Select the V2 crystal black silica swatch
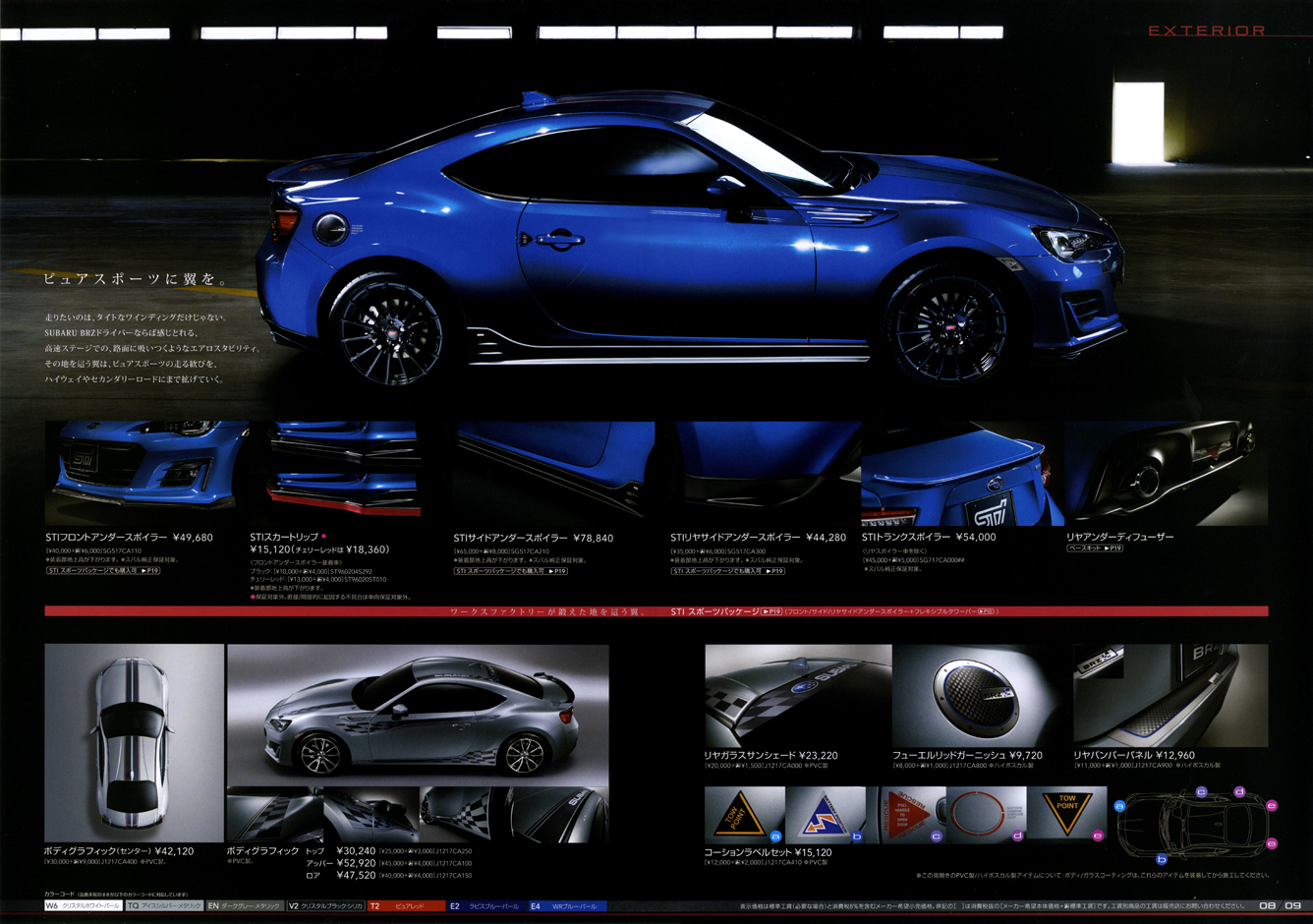This screenshot has height=924, width=1313. tap(325, 906)
